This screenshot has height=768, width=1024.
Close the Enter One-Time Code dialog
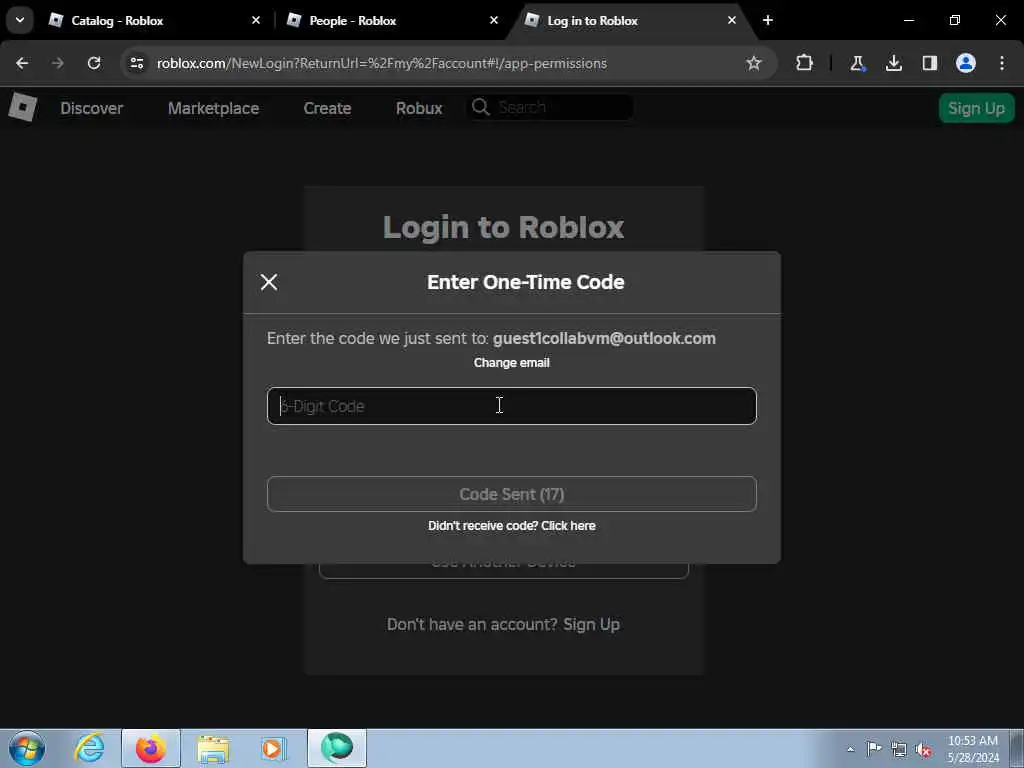(x=269, y=282)
